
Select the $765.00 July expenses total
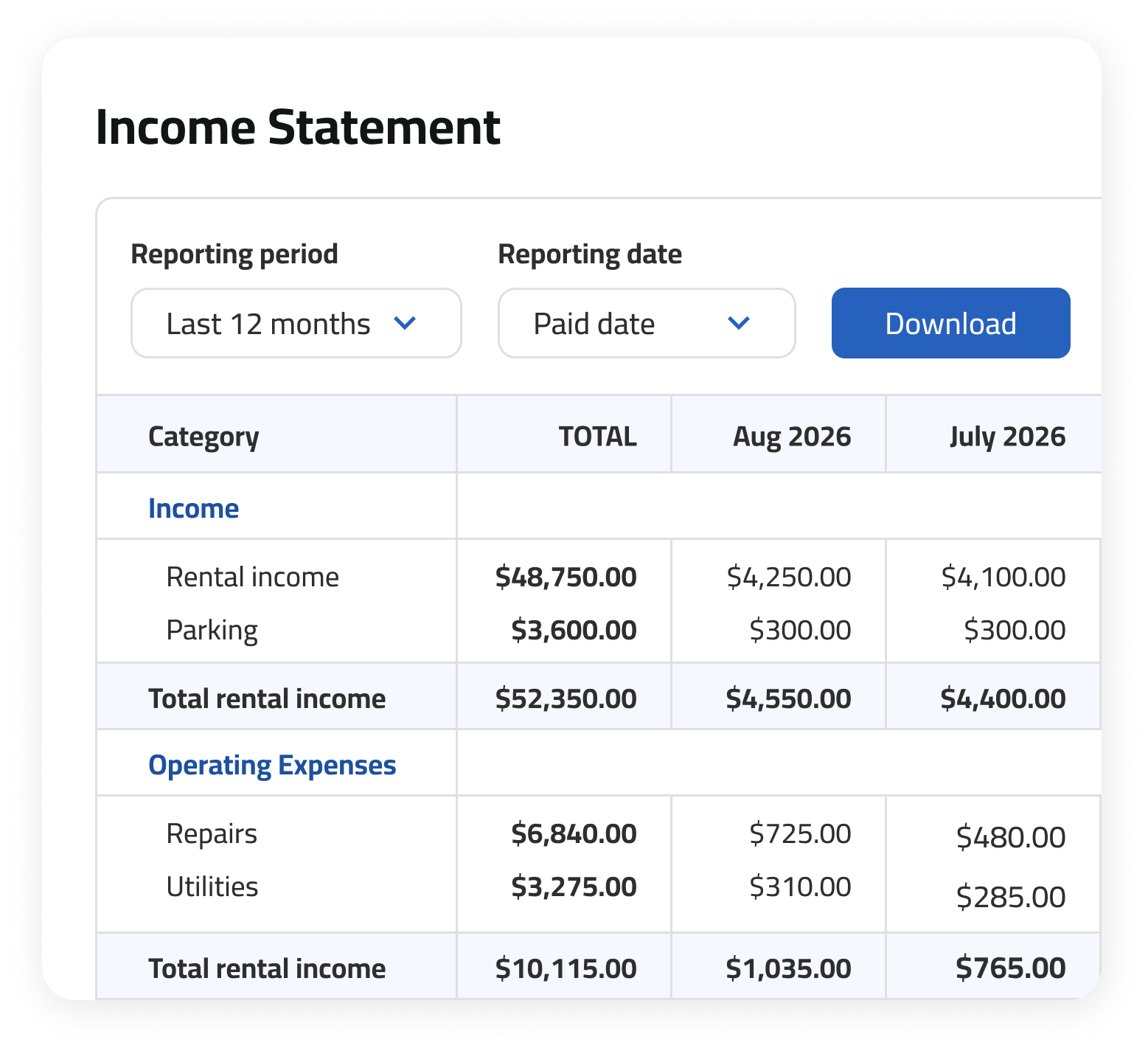1011,968
